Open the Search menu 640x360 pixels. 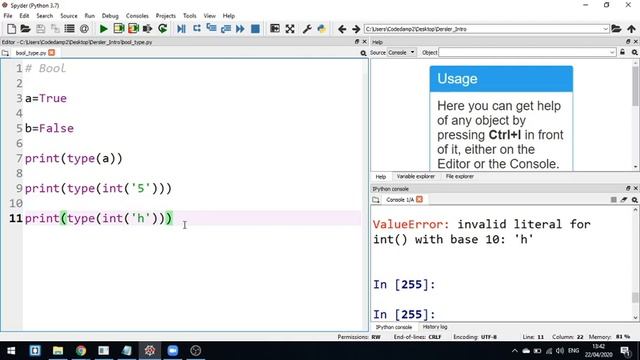tap(44, 16)
